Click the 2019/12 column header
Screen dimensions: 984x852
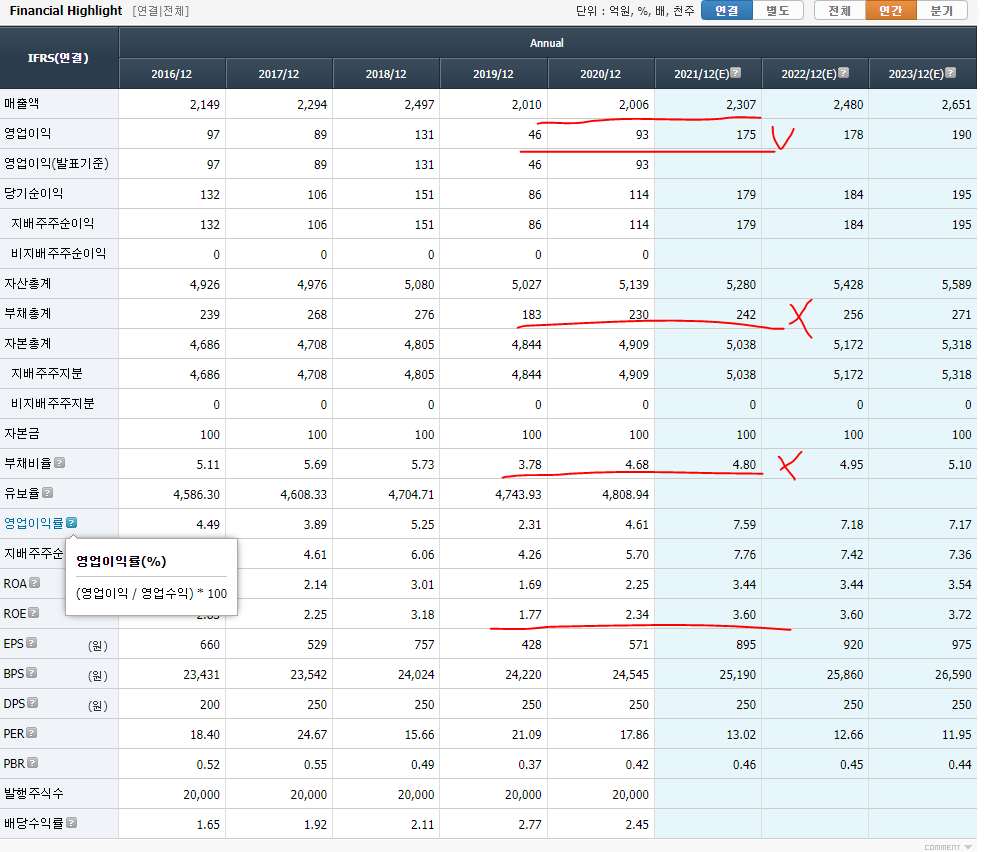494,74
